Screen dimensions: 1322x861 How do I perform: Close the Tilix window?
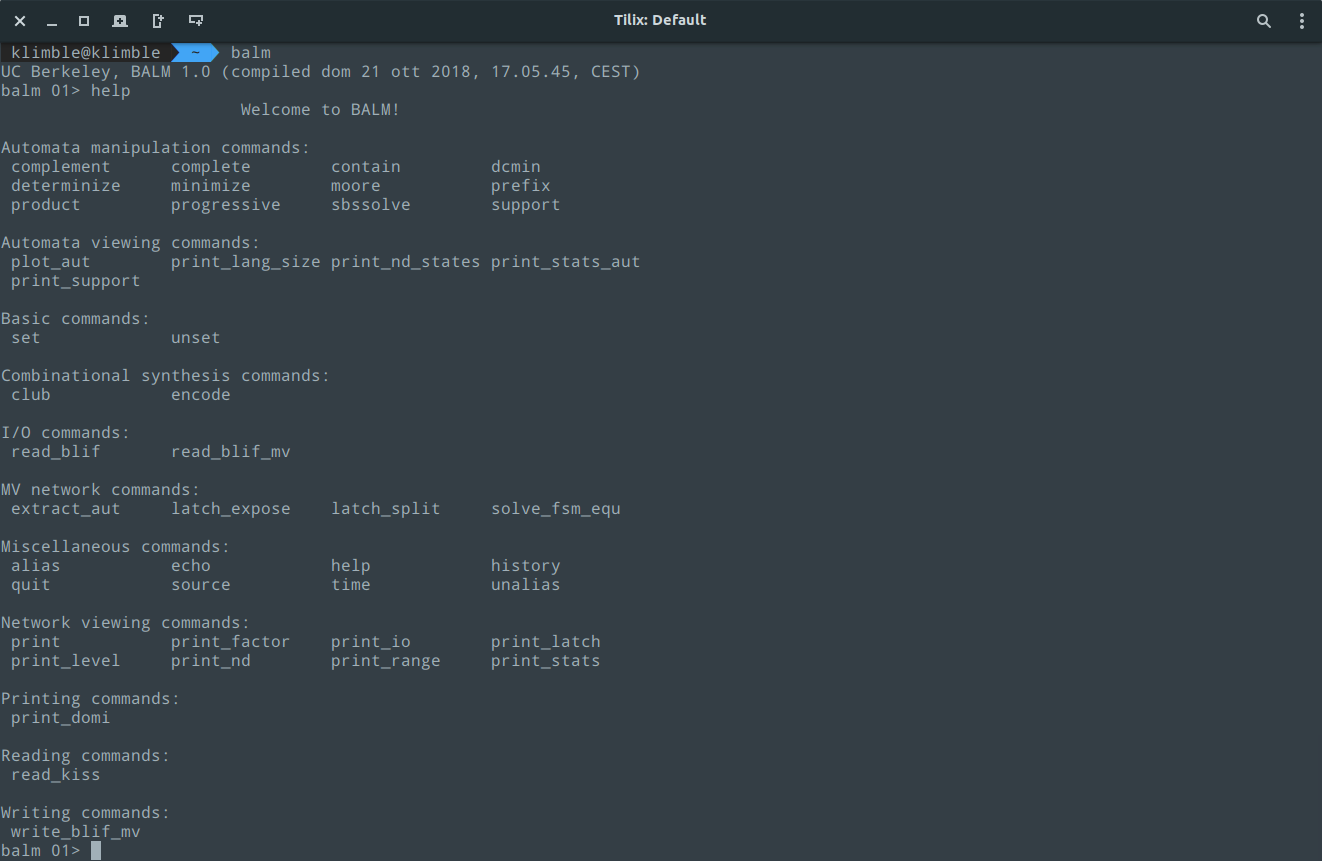click(x=20, y=21)
